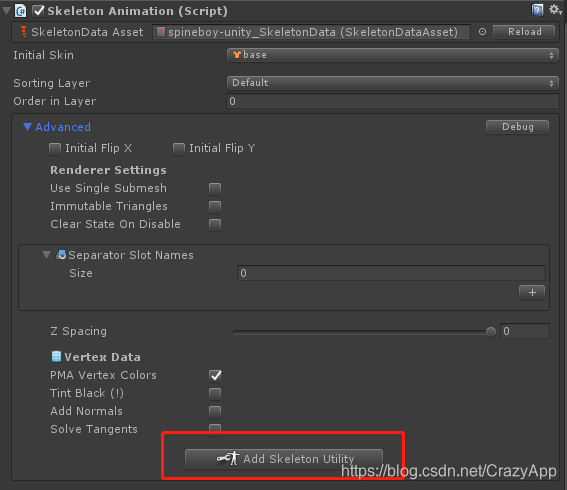Disable the Skeleton Animation script checkbox
Viewport: 567px width, 490px height.
(38, 11)
